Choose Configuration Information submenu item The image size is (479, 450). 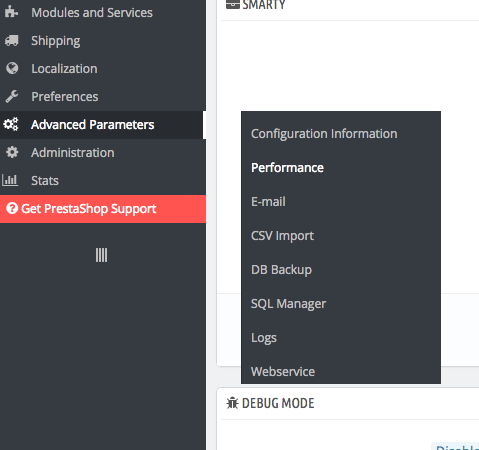click(324, 134)
